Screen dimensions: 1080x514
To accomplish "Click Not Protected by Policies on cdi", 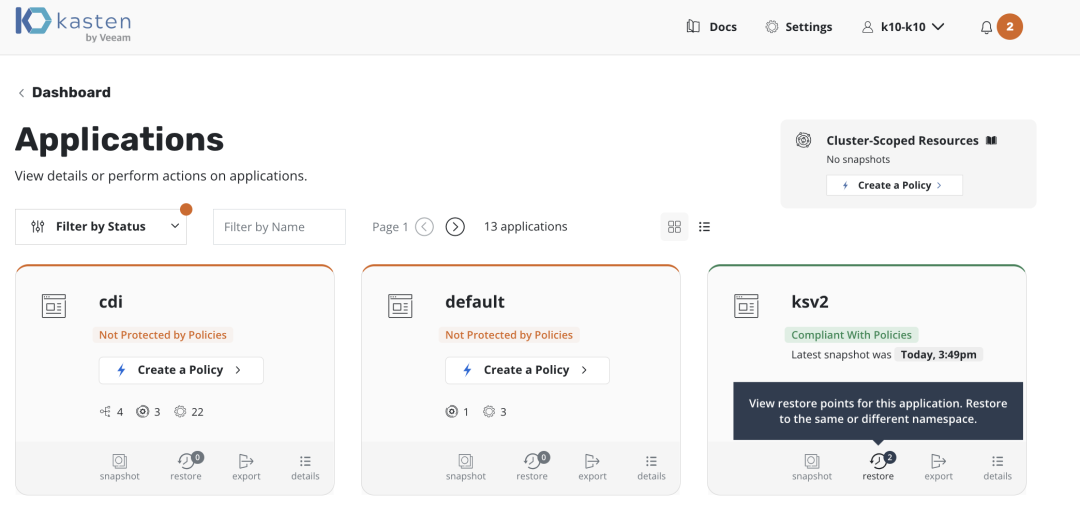I will [163, 335].
